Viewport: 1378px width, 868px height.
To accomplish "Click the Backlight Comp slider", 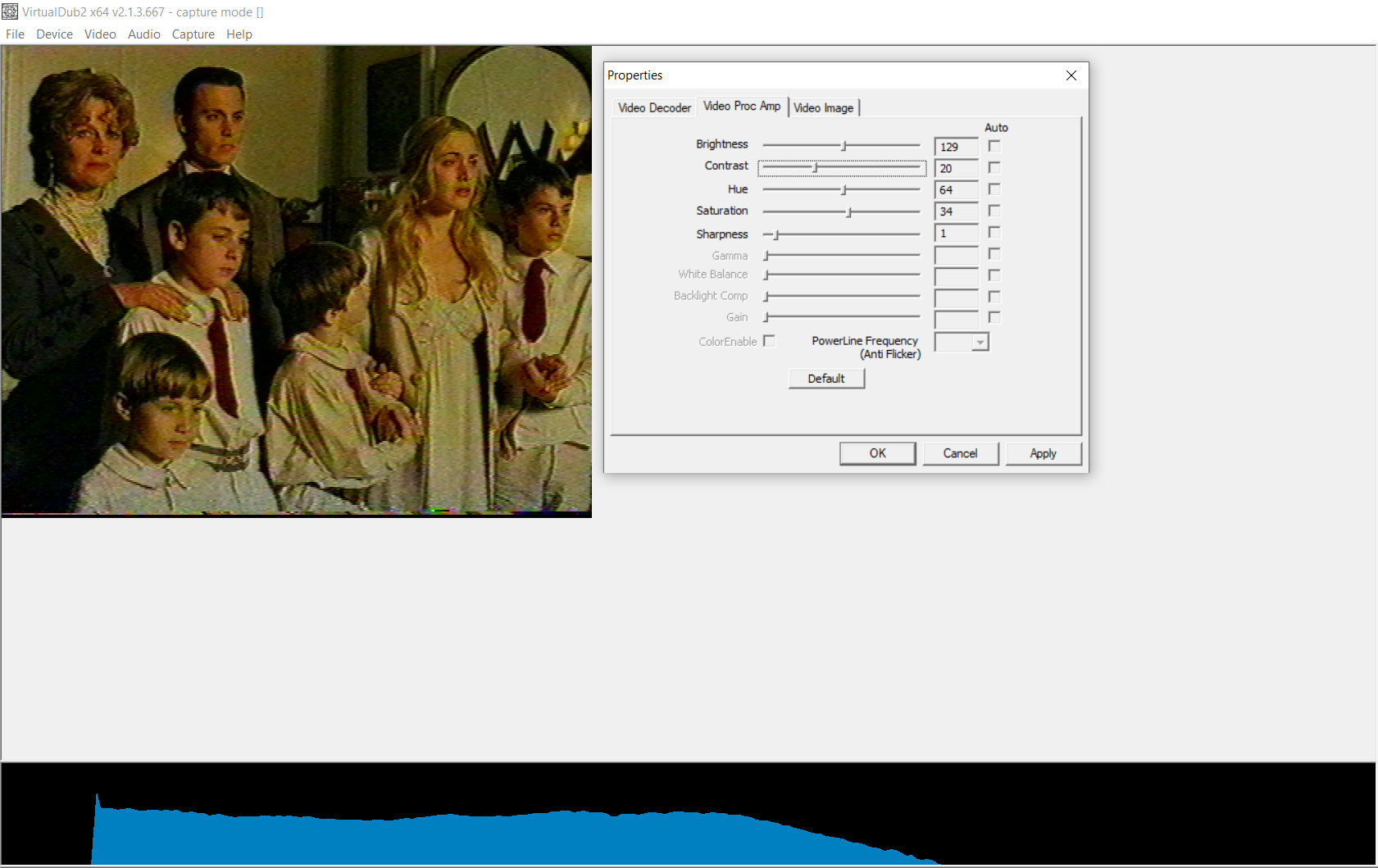I will tap(842, 297).
